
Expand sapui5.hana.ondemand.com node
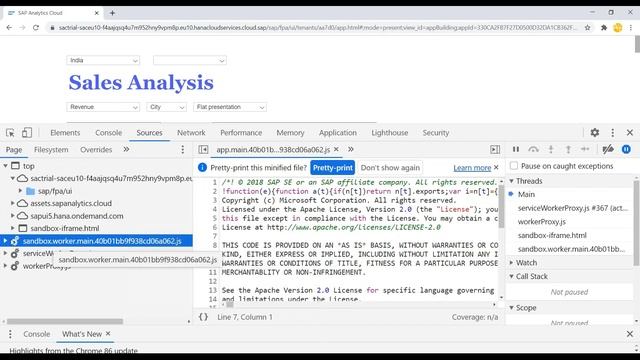[13, 216]
